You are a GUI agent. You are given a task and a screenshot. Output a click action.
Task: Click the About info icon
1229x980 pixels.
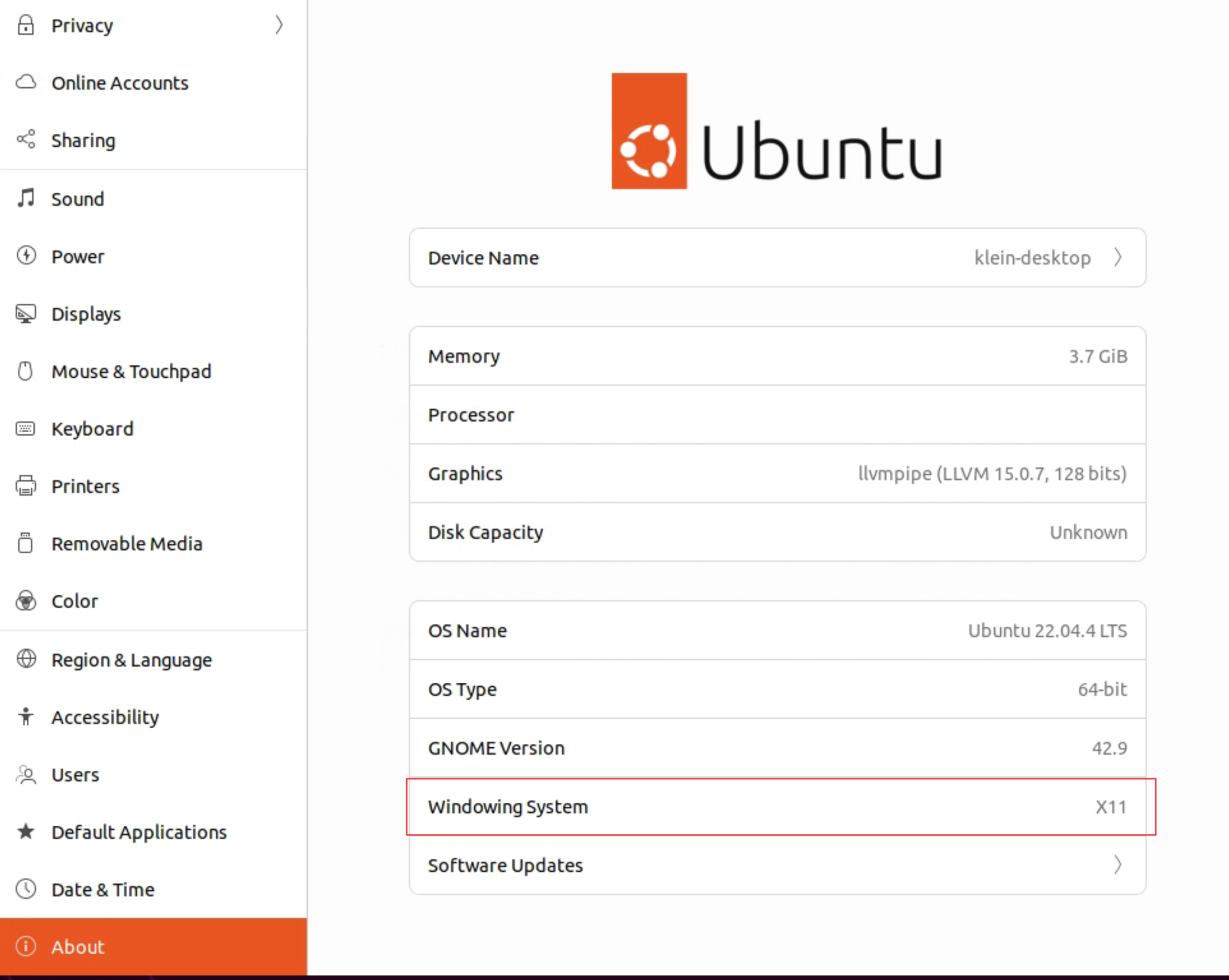26,946
